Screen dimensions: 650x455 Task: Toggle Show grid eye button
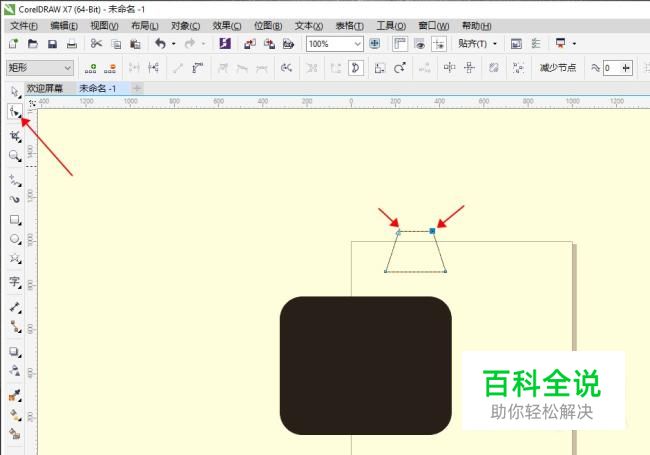(420, 44)
